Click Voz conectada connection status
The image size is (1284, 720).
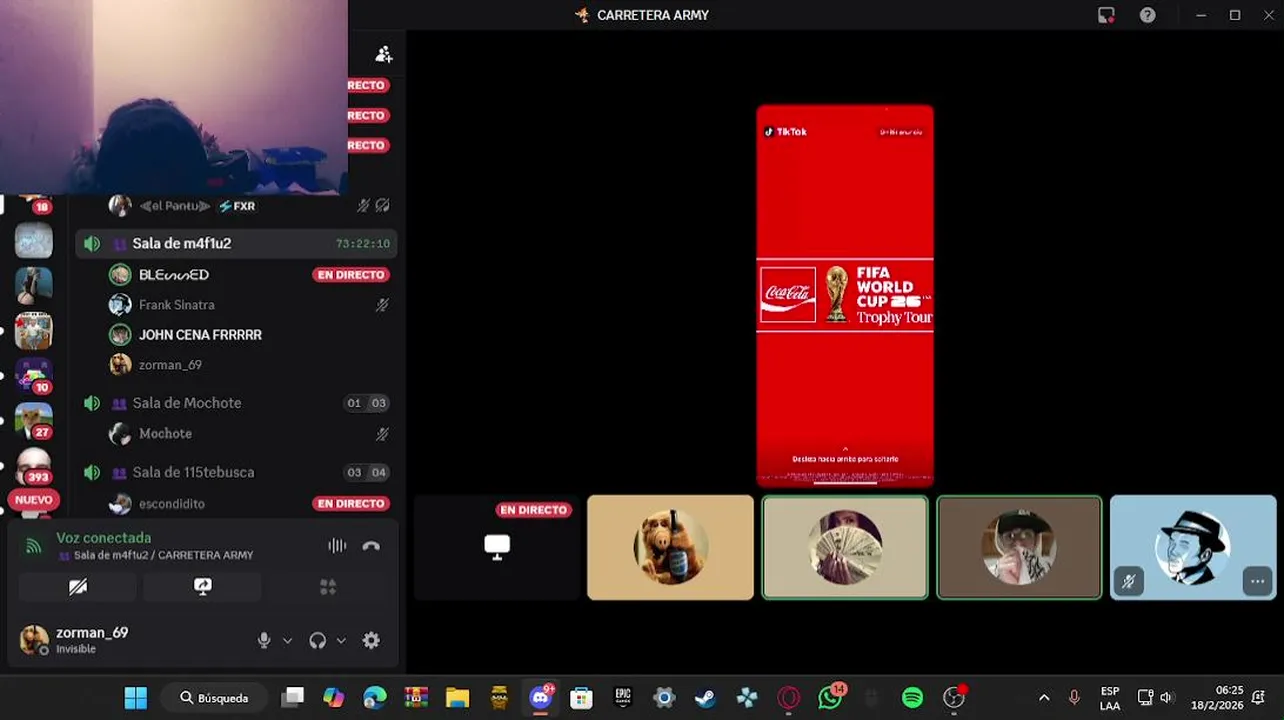click(x=103, y=538)
